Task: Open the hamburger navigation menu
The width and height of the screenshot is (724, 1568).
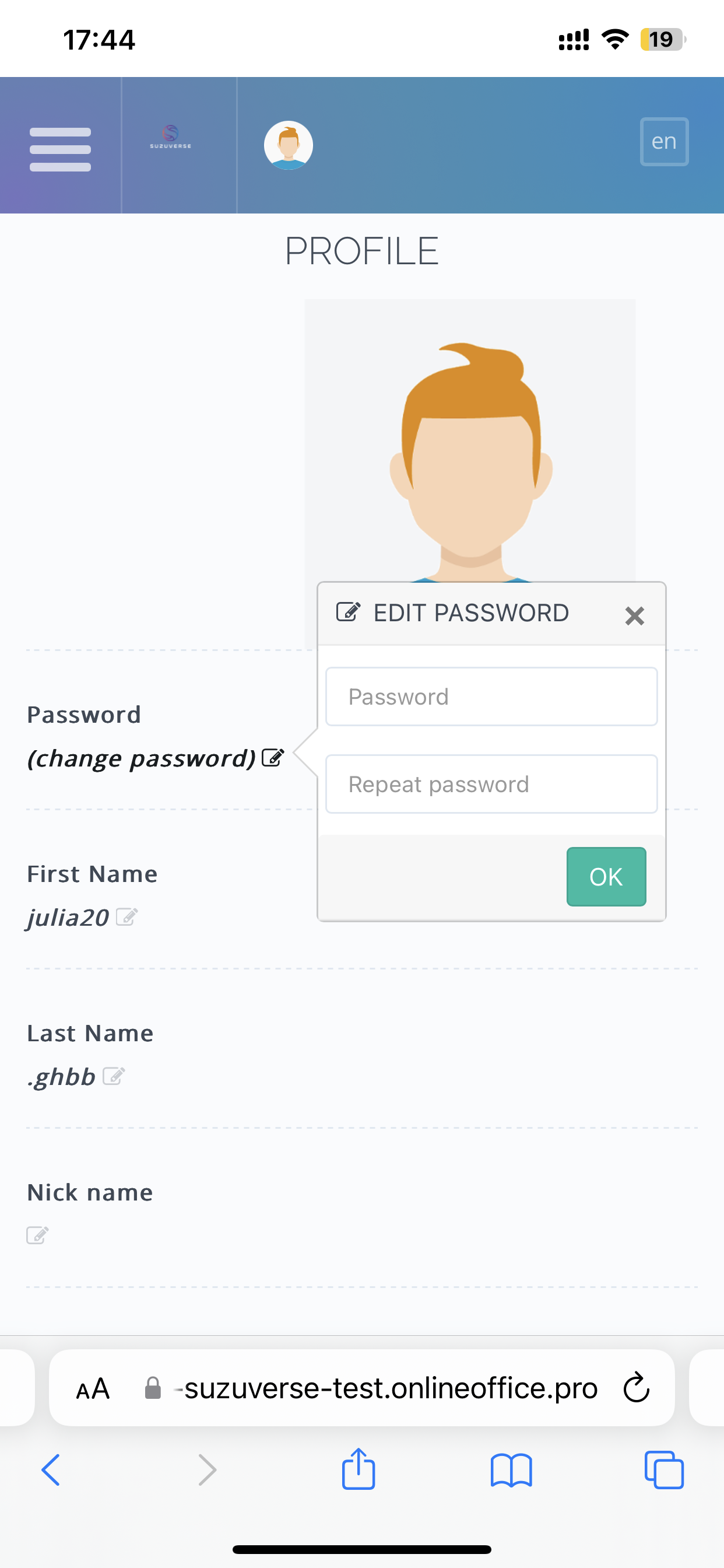Action: (60, 149)
